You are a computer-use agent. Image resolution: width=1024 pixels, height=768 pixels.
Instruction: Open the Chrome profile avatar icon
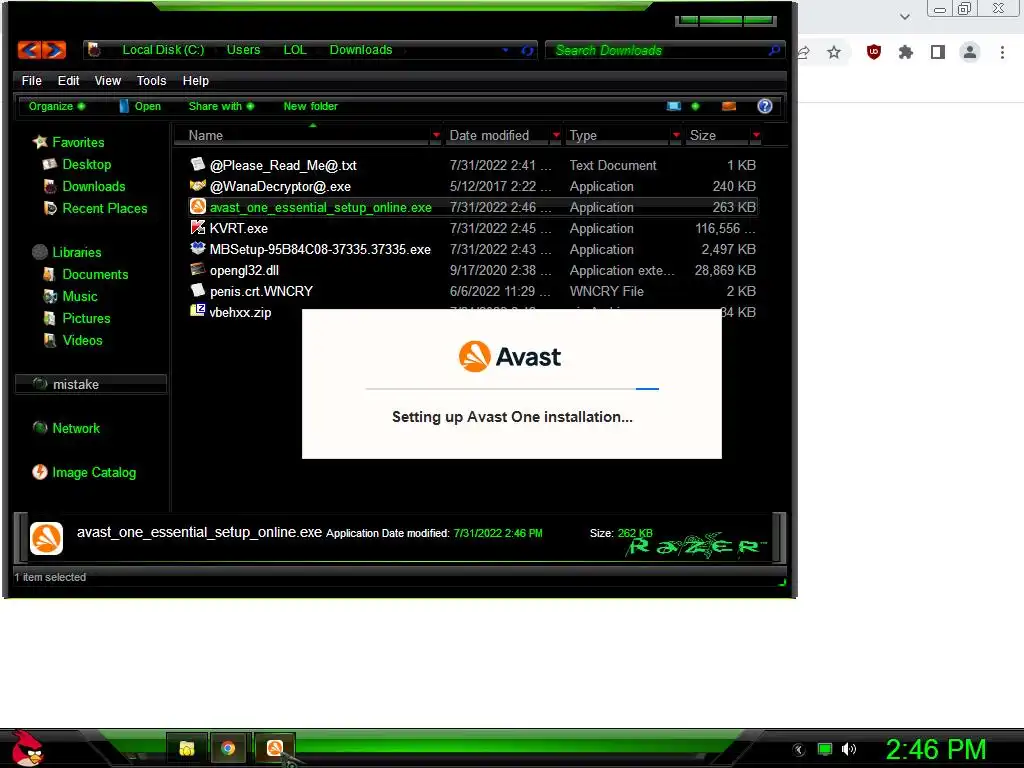pos(970,52)
